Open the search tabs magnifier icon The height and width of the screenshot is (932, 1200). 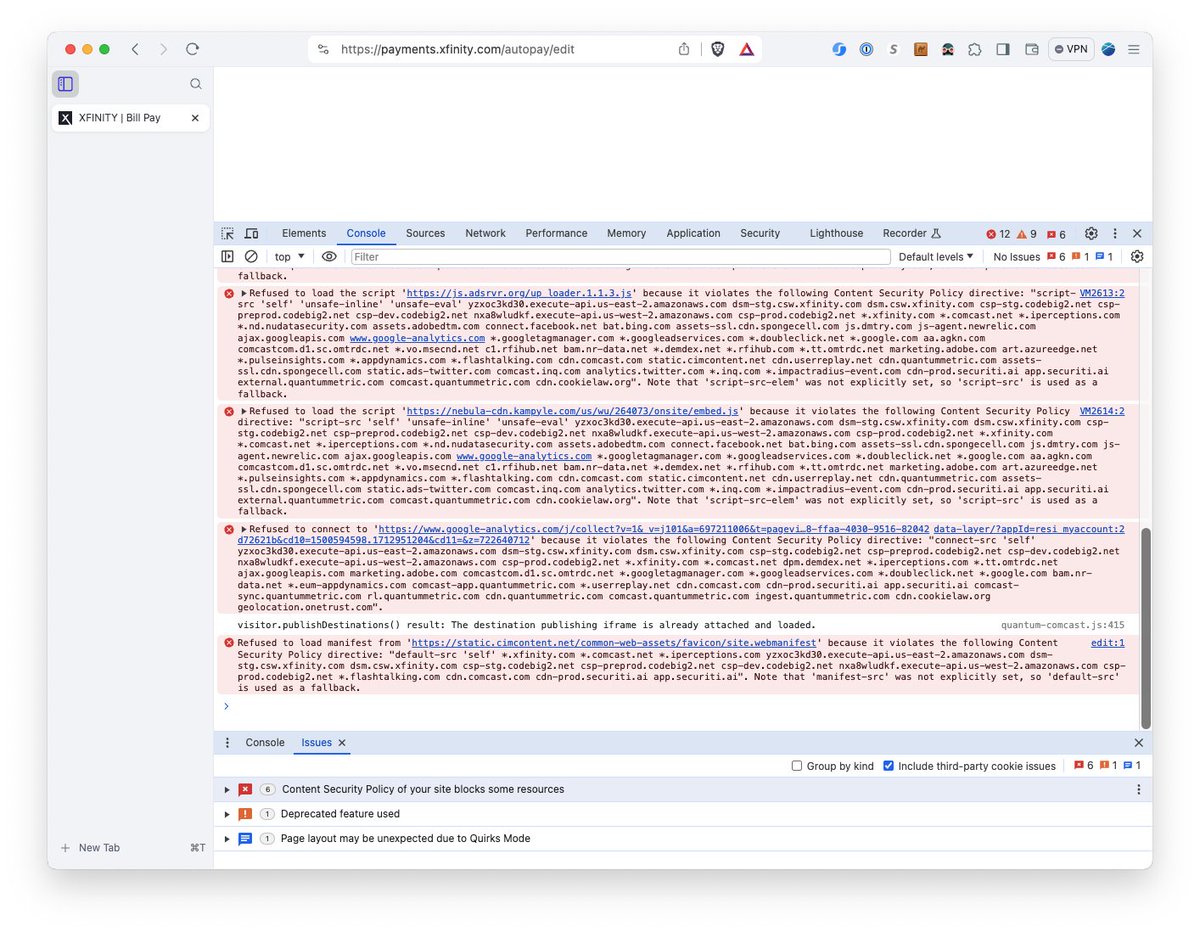[196, 84]
